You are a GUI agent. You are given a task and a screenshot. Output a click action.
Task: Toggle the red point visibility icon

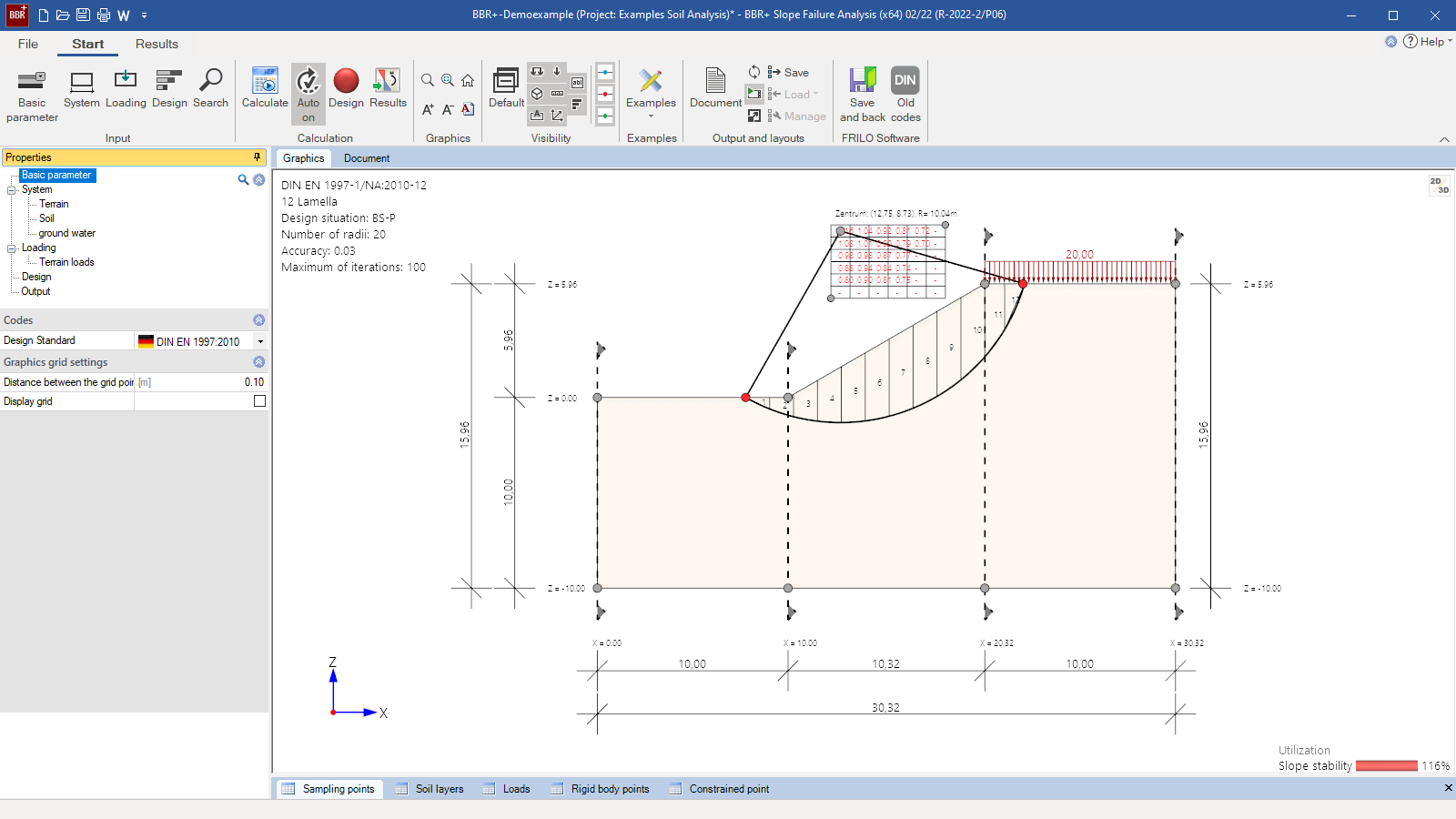(605, 94)
